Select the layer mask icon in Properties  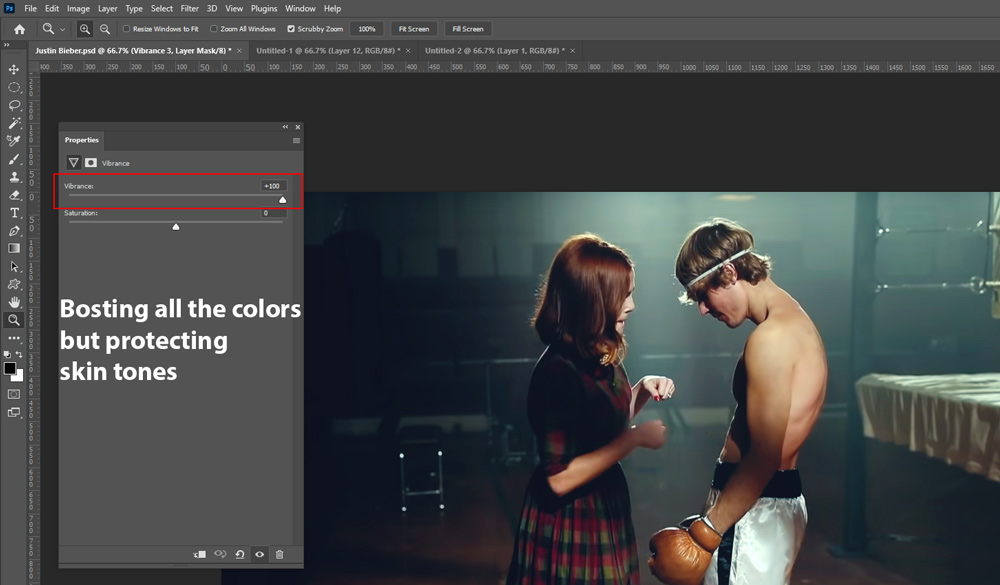[x=91, y=163]
